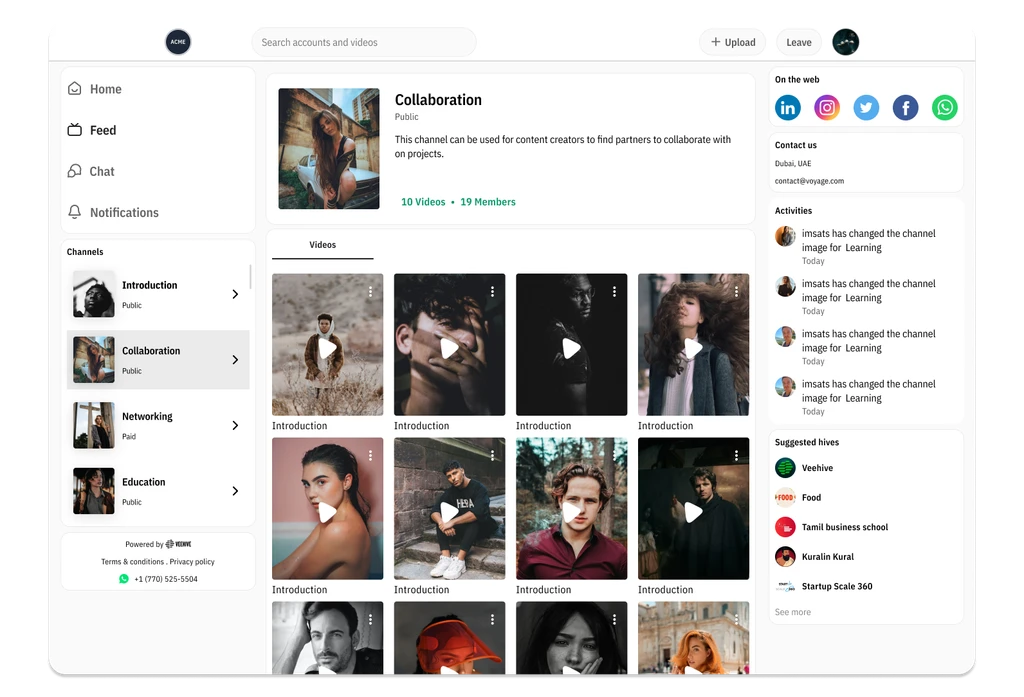The width and height of the screenshot is (1024, 697).
Task: Click the Leave button
Action: (798, 42)
